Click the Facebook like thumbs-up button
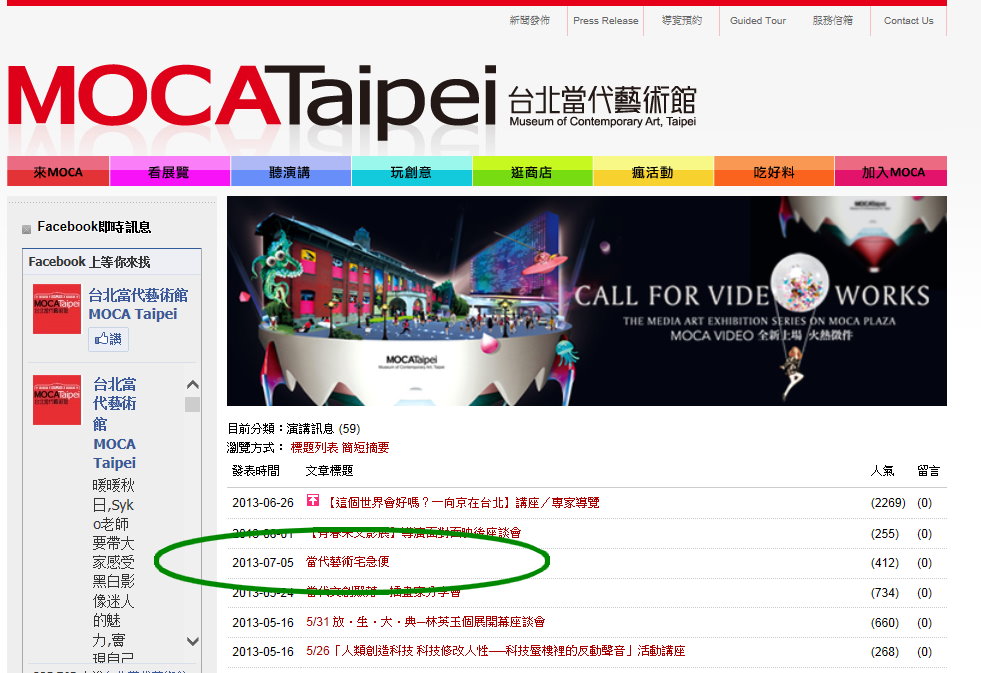Viewport: 981px width, 673px height. point(108,339)
